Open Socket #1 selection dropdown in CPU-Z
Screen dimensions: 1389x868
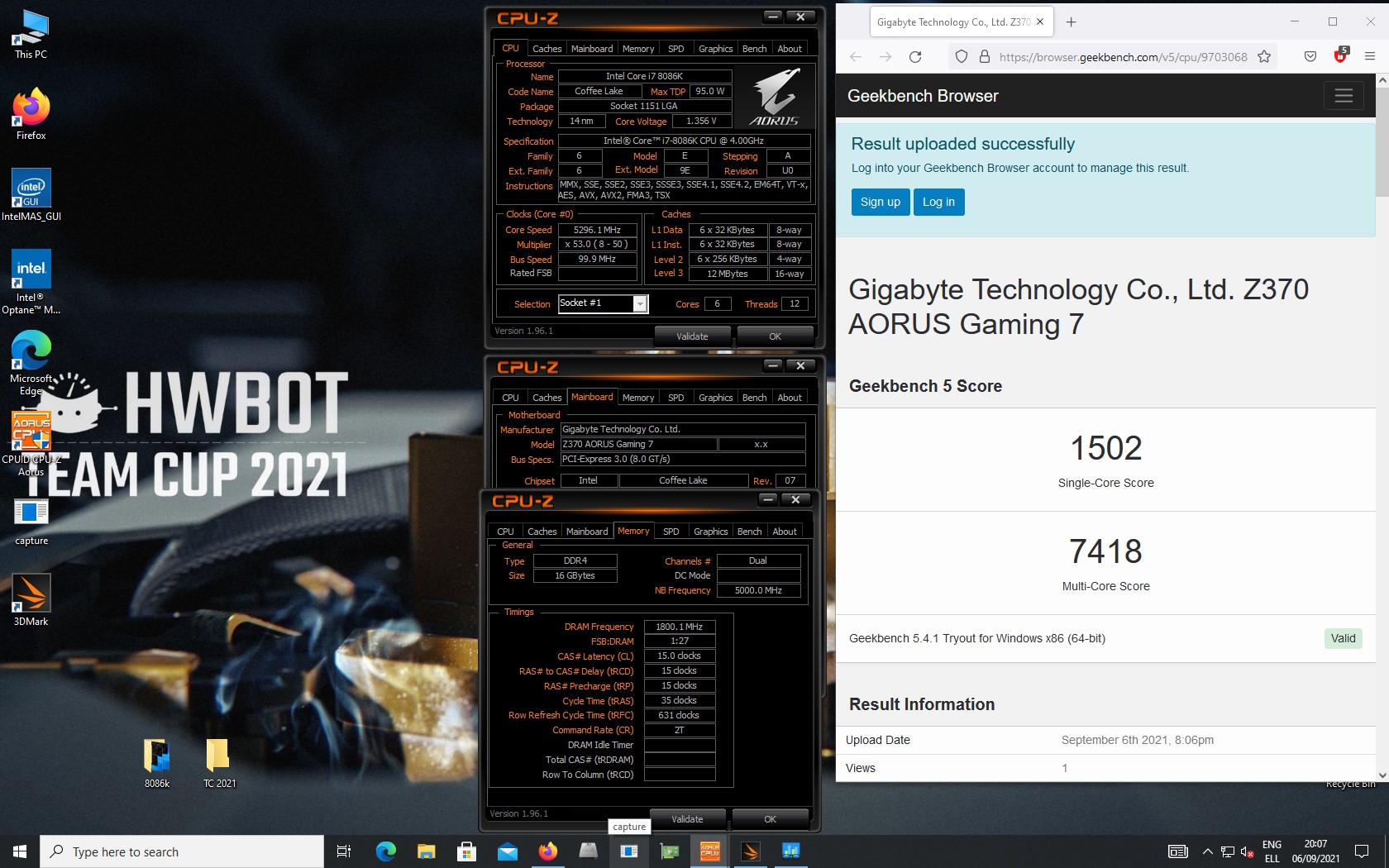click(x=640, y=304)
